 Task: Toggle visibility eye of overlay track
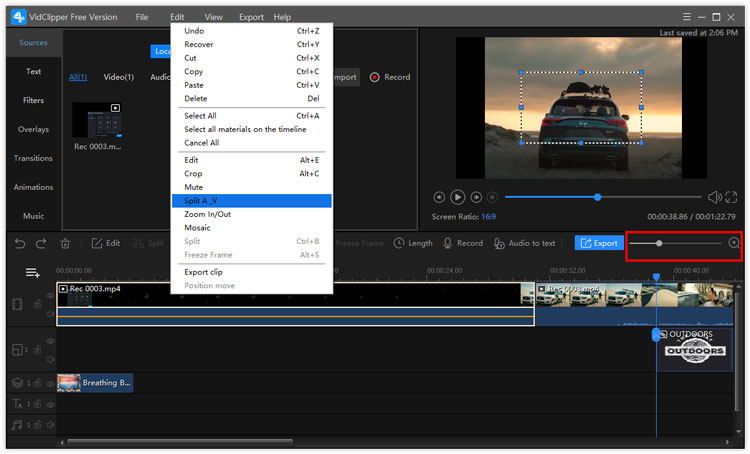point(50,383)
